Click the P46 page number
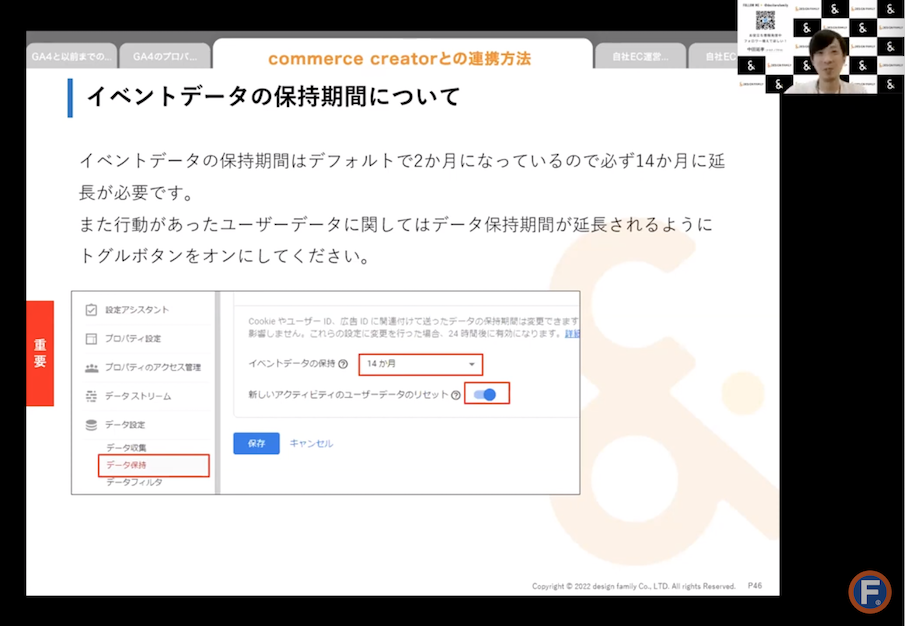 (754, 586)
